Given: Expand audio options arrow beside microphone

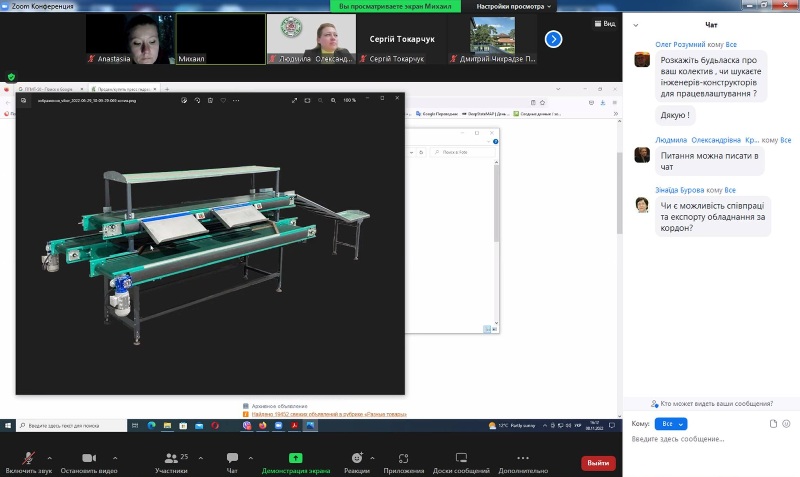Looking at the screenshot, I should click(49, 457).
